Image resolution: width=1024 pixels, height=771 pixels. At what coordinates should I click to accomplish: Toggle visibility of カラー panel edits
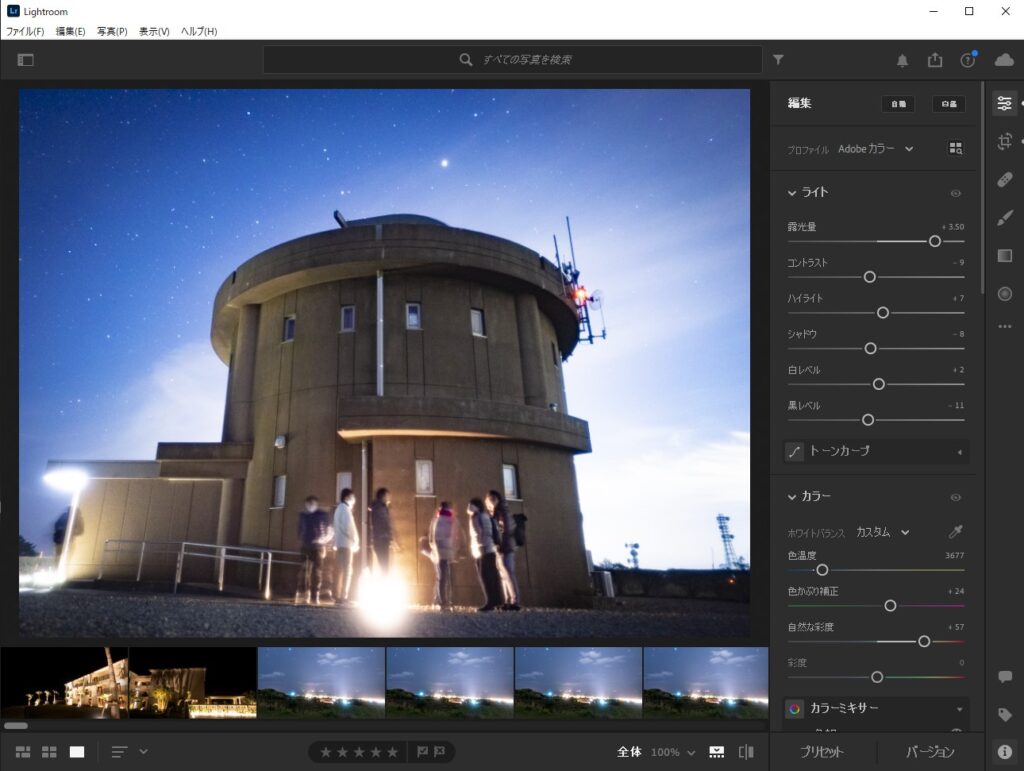tap(955, 497)
